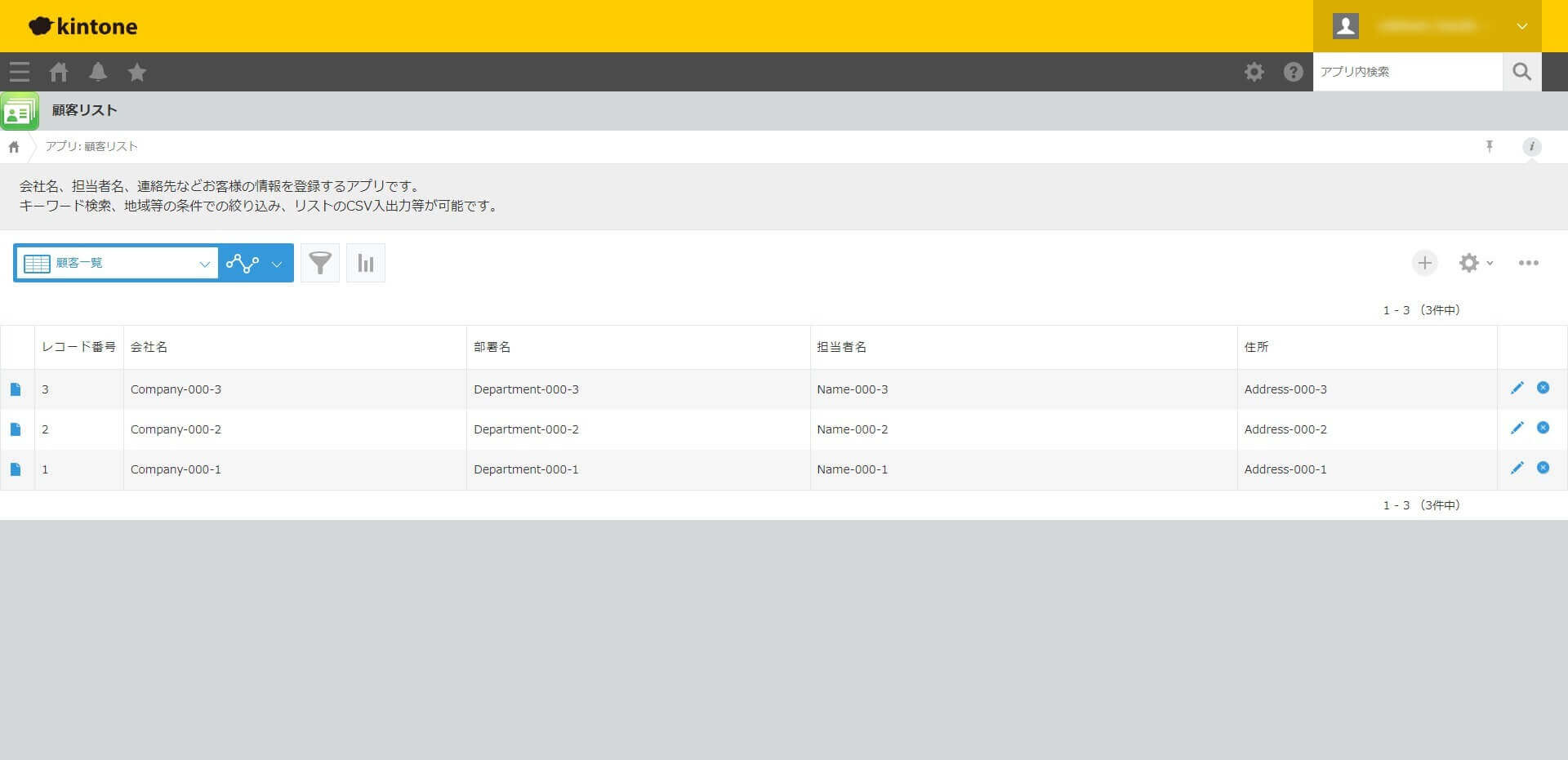Image resolution: width=1568 pixels, height=760 pixels.
Task: Open record details for Company-000-1
Action: coord(16,469)
